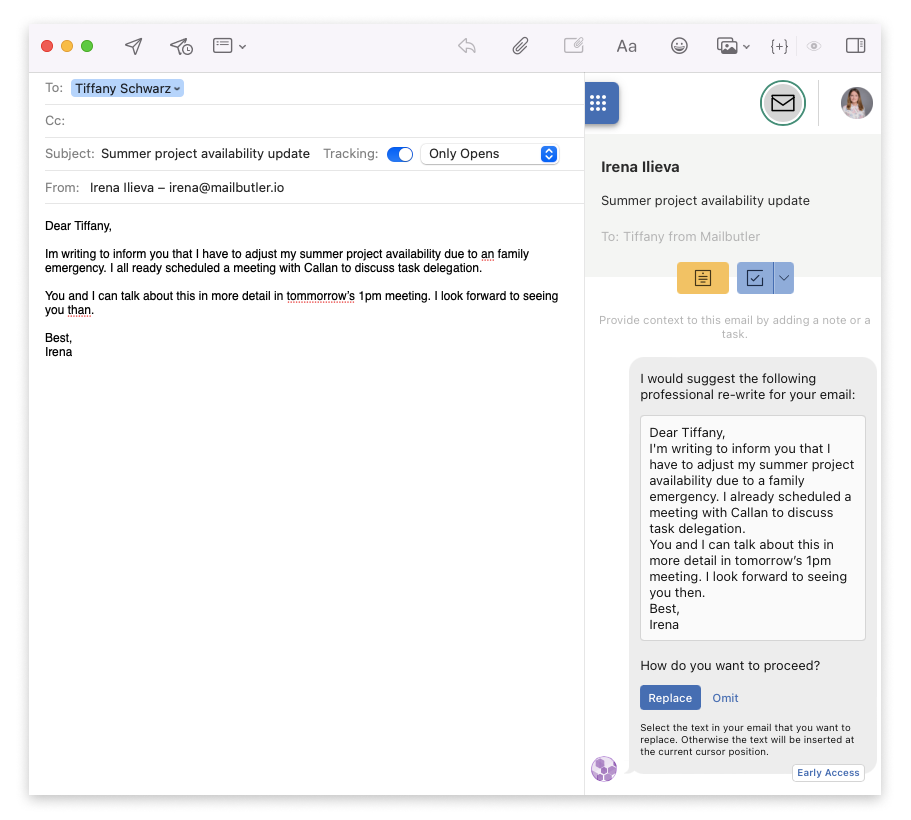This screenshot has height=820, width=911.
Task: Maximize the window with the green button
Action: point(87,46)
